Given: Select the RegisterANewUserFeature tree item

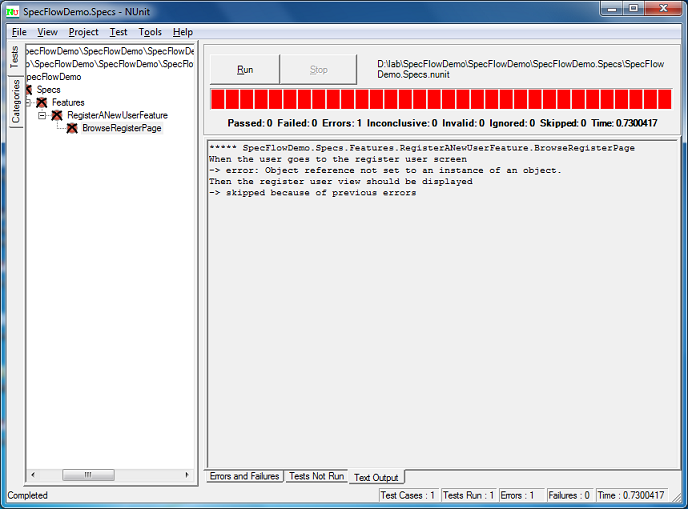Looking at the screenshot, I should [118, 115].
